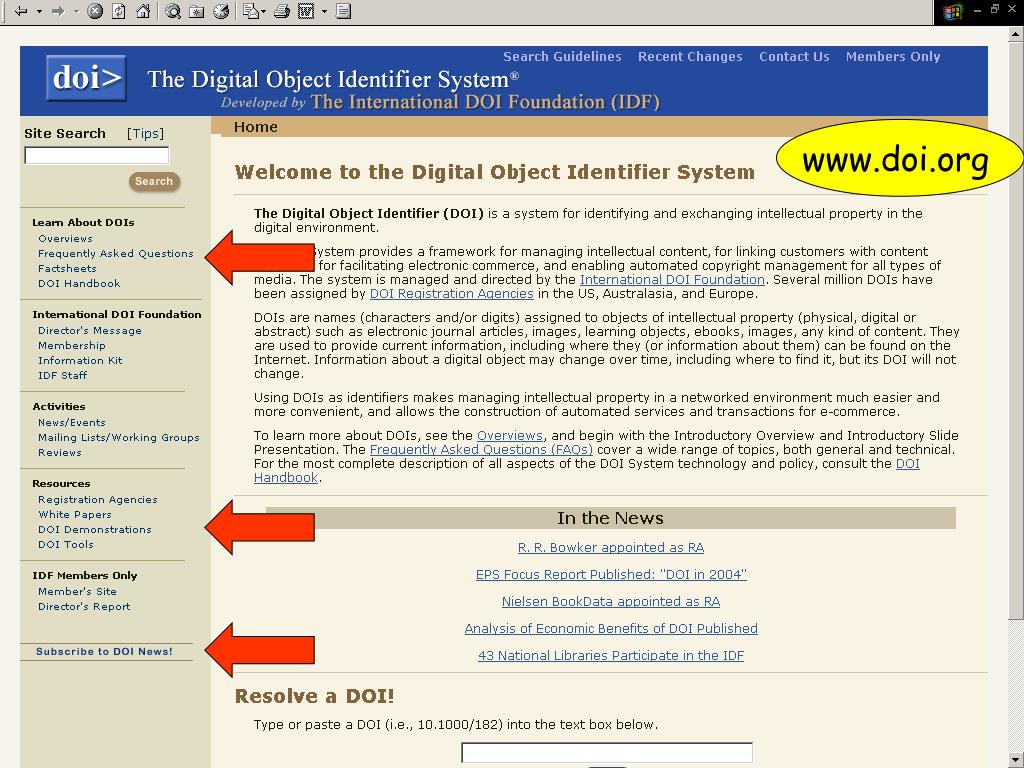Open Mailing Lists/Working Groups link
Screen dimensions: 1024x768
pos(118,438)
